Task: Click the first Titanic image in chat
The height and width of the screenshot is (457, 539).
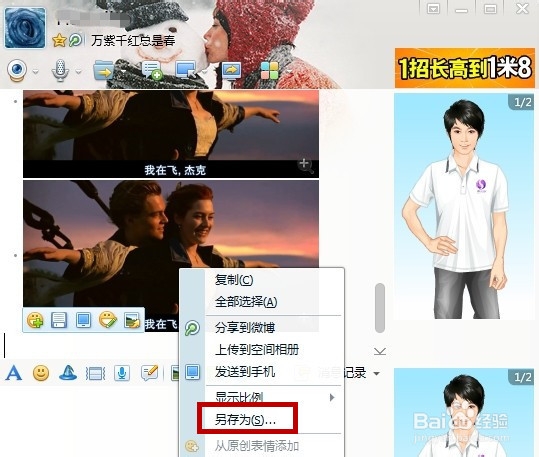Action: [171, 134]
